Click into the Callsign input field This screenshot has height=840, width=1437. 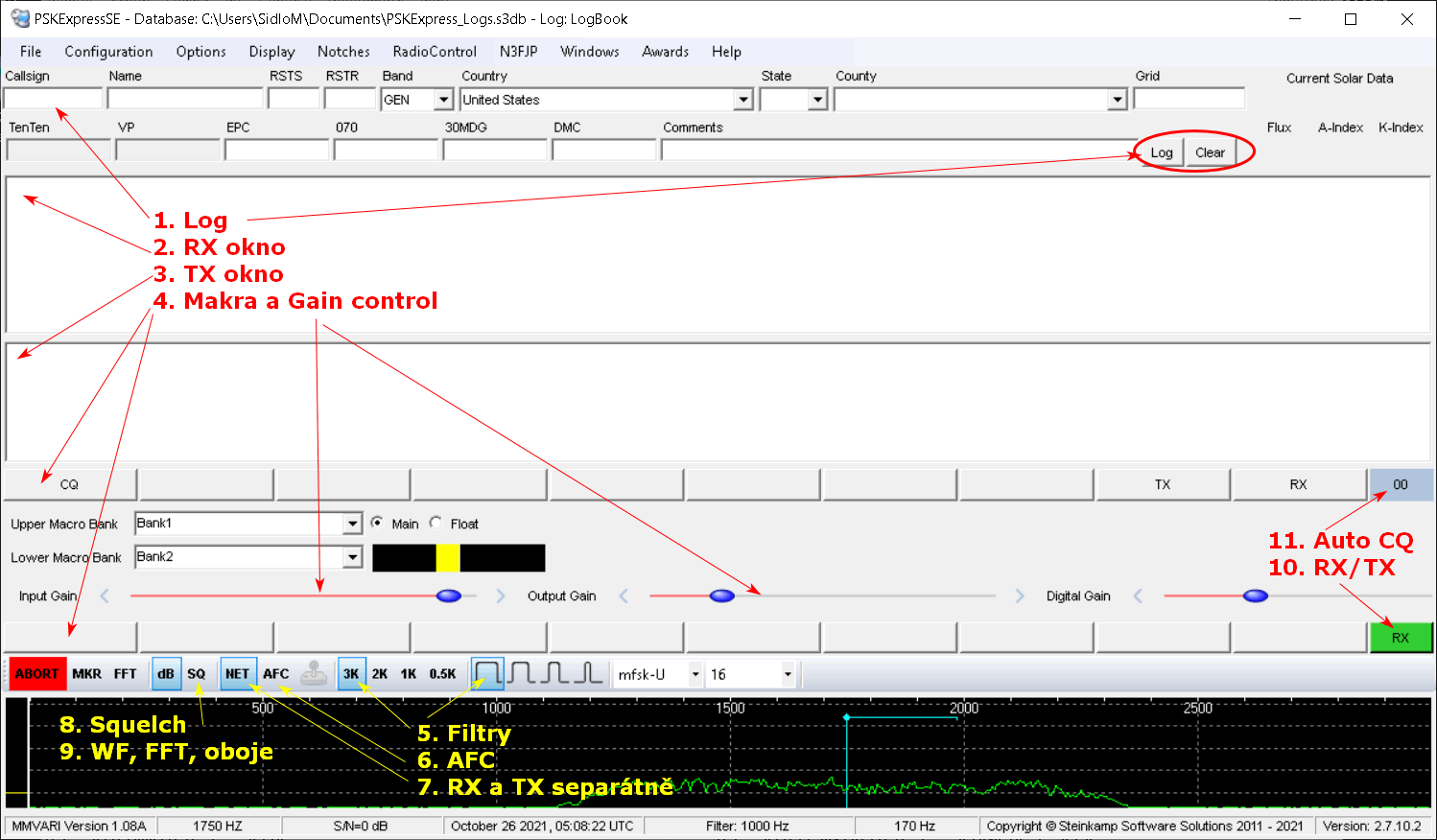[53, 99]
